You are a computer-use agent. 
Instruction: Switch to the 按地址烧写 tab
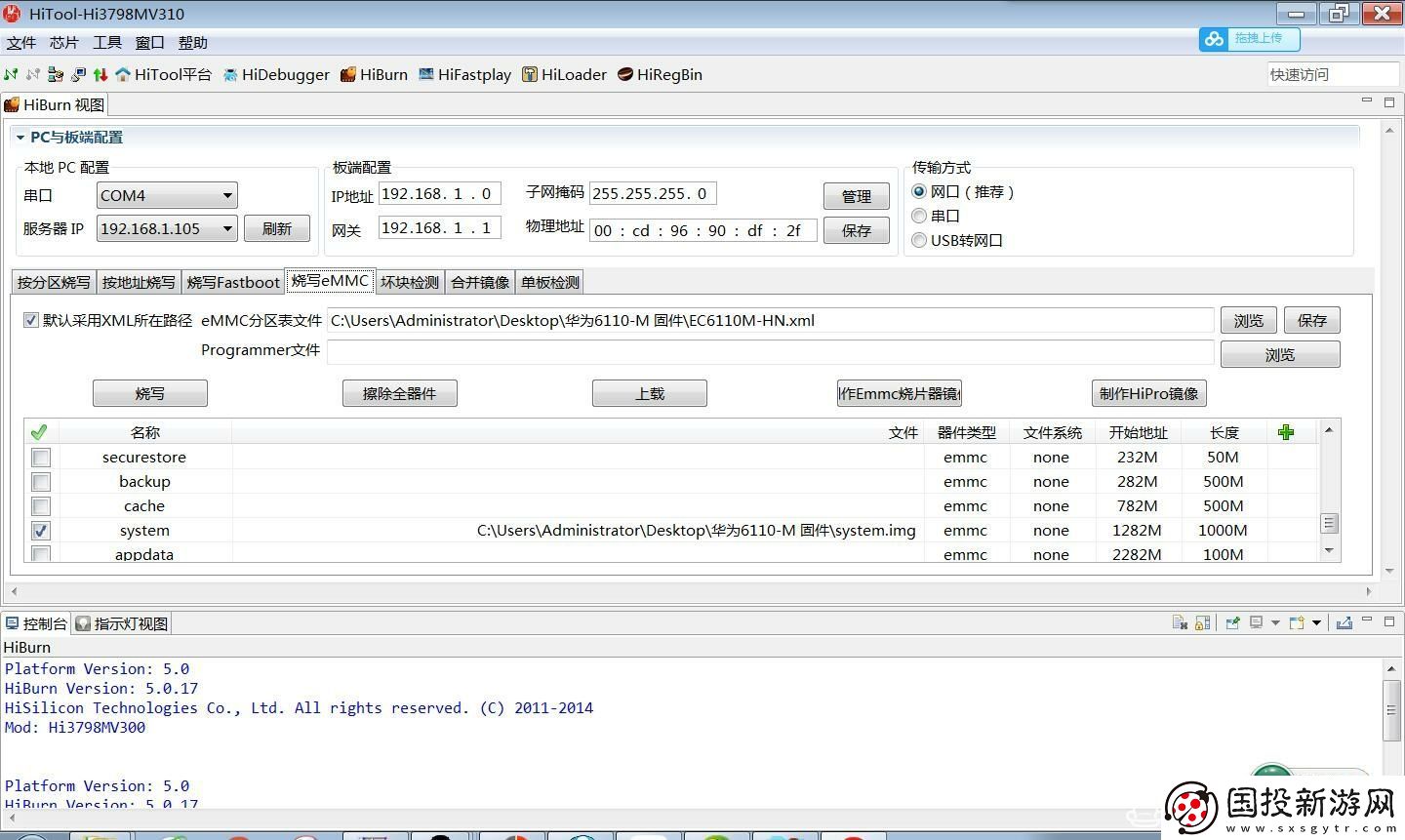(x=139, y=282)
